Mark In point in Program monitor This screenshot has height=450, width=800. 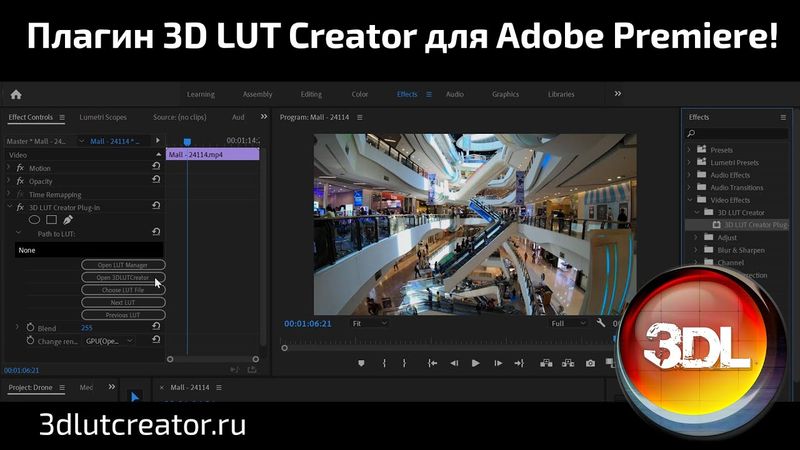384,363
